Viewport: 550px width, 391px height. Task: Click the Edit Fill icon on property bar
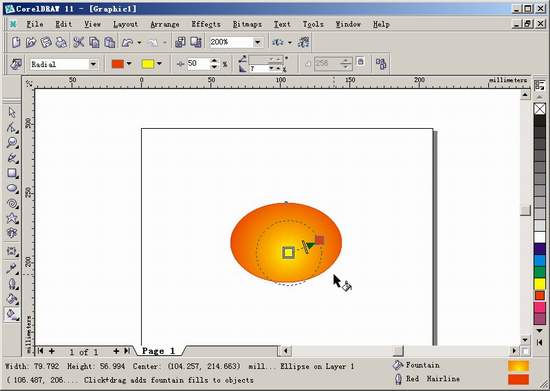pos(16,64)
